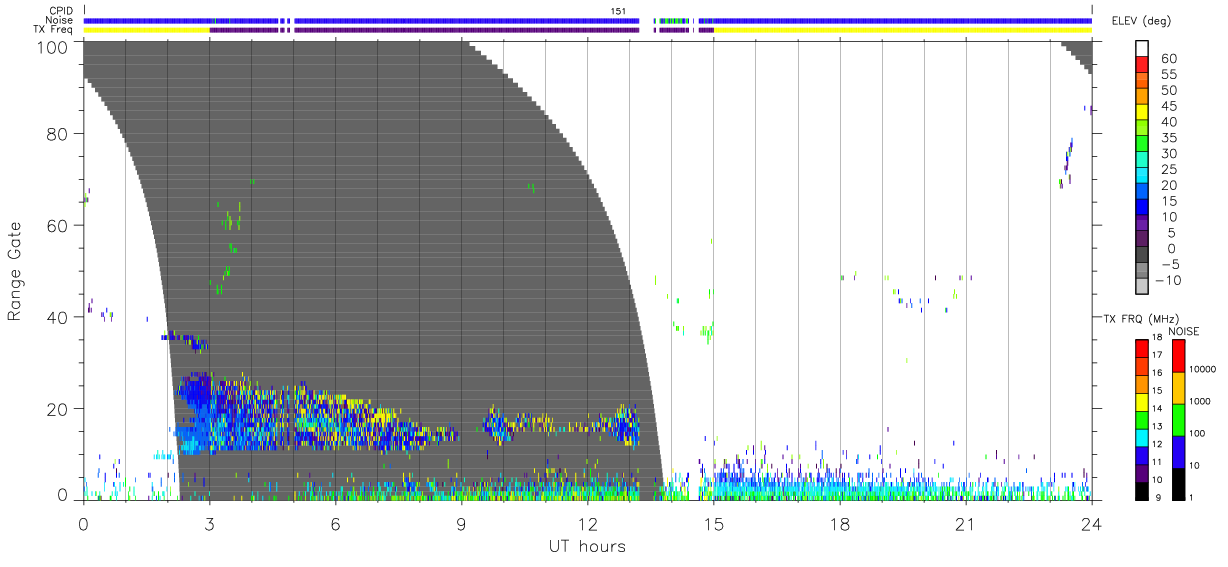Screen dimensions: 1228x567
Task: Click the x-axis tick label '18'
Action: (839, 524)
